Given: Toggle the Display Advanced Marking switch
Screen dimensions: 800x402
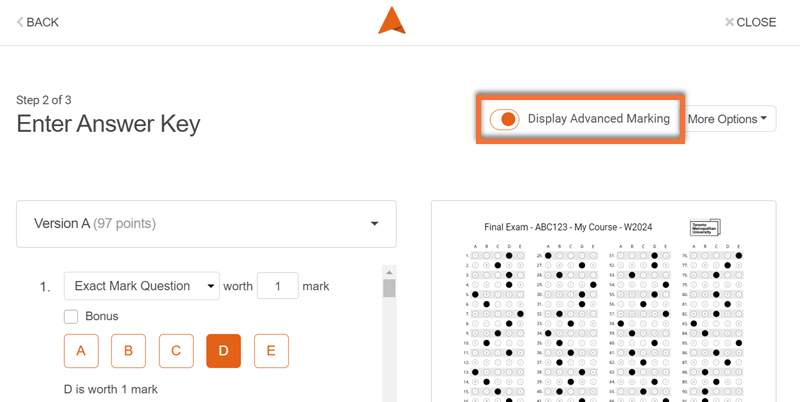Looking at the screenshot, I should click(x=505, y=119).
